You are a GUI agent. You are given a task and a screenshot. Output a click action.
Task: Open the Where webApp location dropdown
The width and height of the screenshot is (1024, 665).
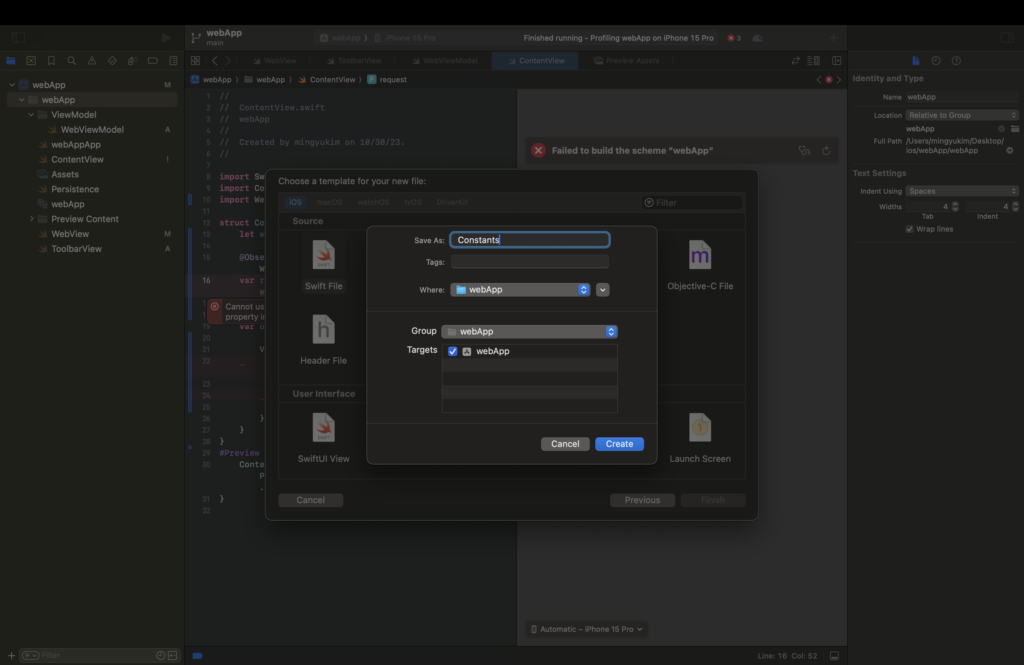click(520, 289)
